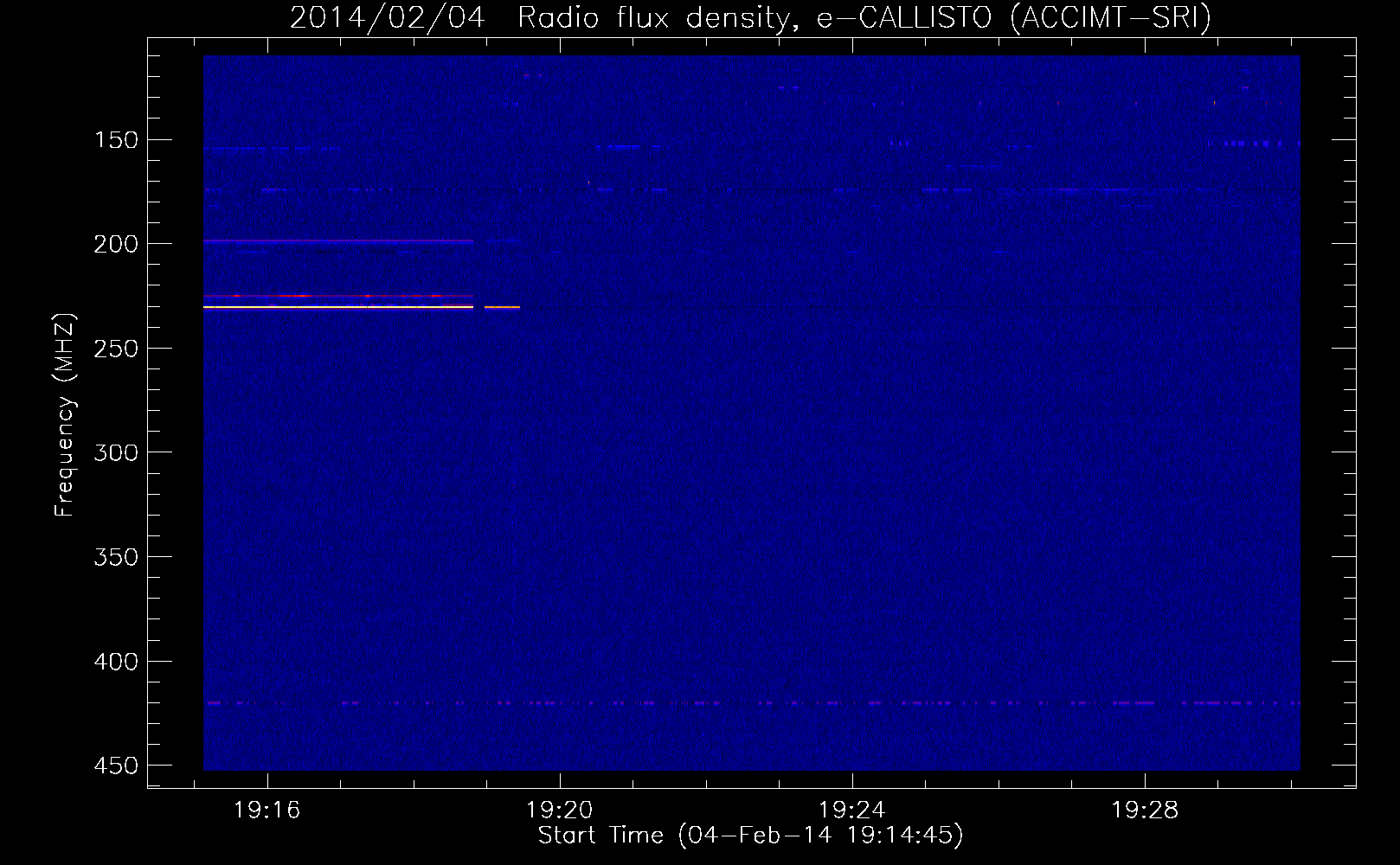Click the 19:16 time tick label
The width and height of the screenshot is (1400, 865).
pos(267,811)
